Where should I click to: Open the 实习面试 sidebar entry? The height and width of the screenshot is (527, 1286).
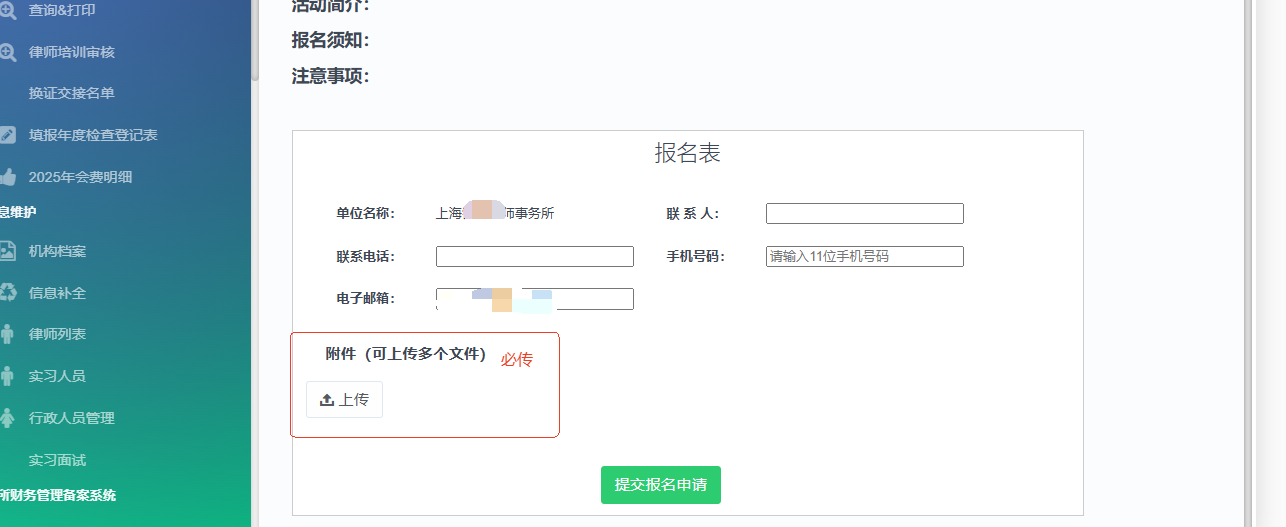pyautogui.click(x=57, y=460)
